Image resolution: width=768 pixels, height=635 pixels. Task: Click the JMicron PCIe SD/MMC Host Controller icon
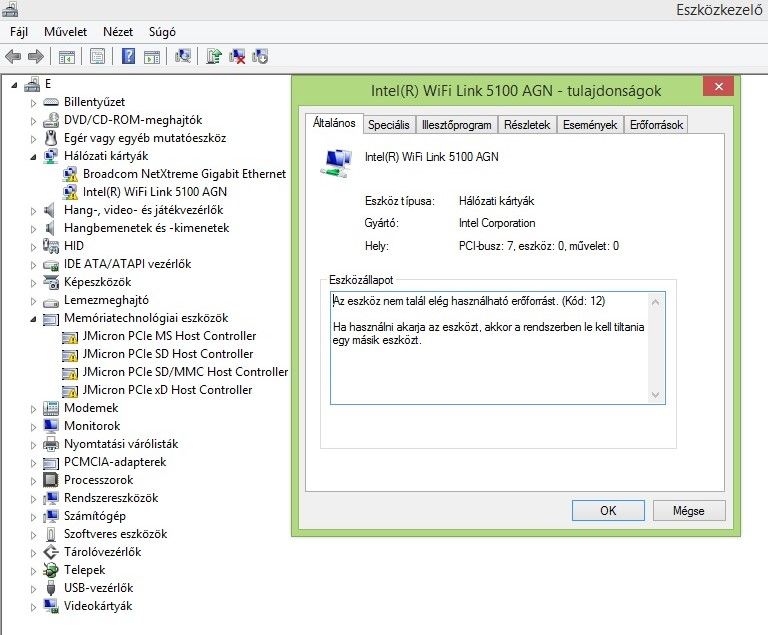[70, 373]
